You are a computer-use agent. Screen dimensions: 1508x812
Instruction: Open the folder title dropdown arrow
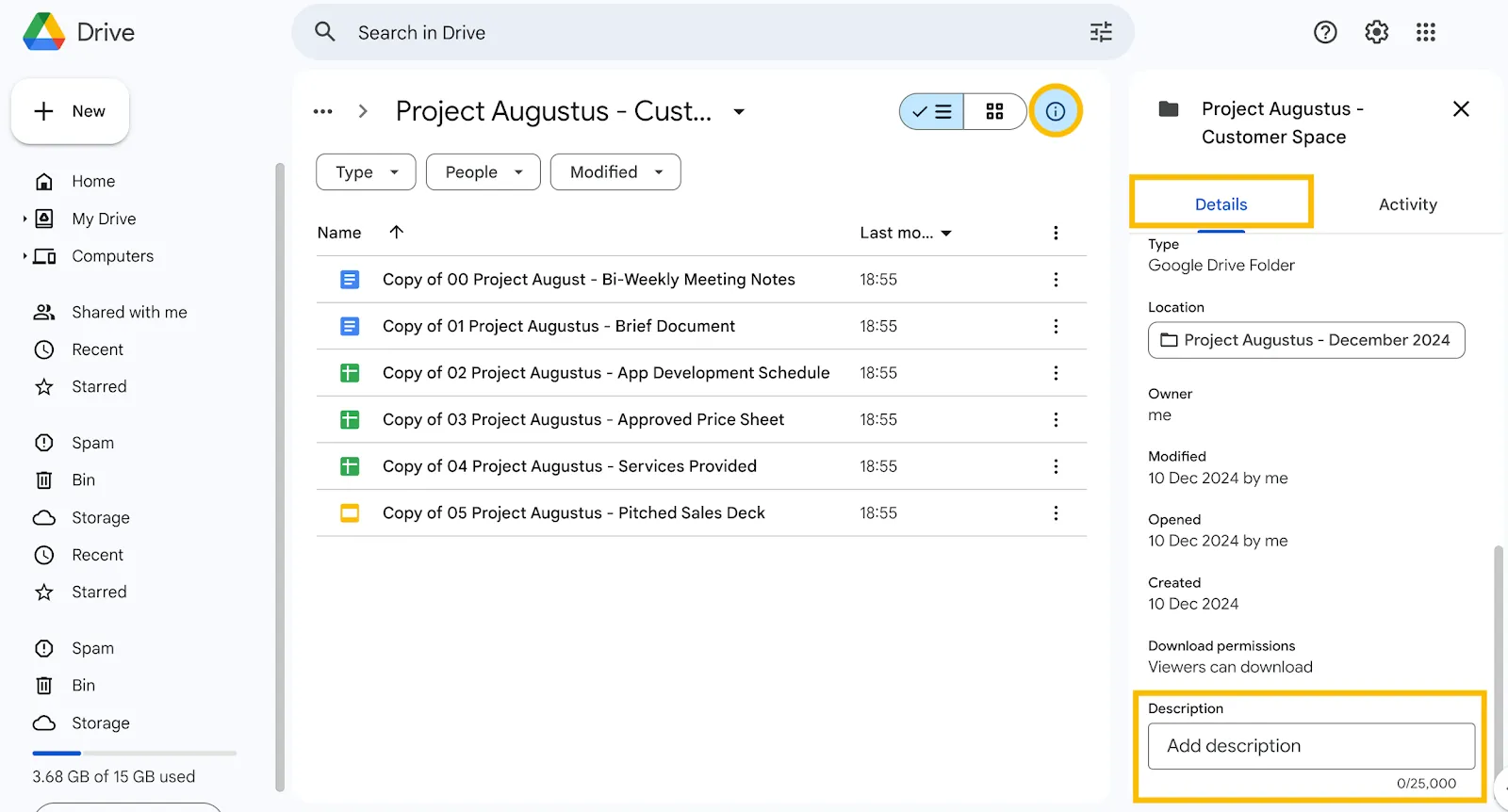[x=739, y=111]
